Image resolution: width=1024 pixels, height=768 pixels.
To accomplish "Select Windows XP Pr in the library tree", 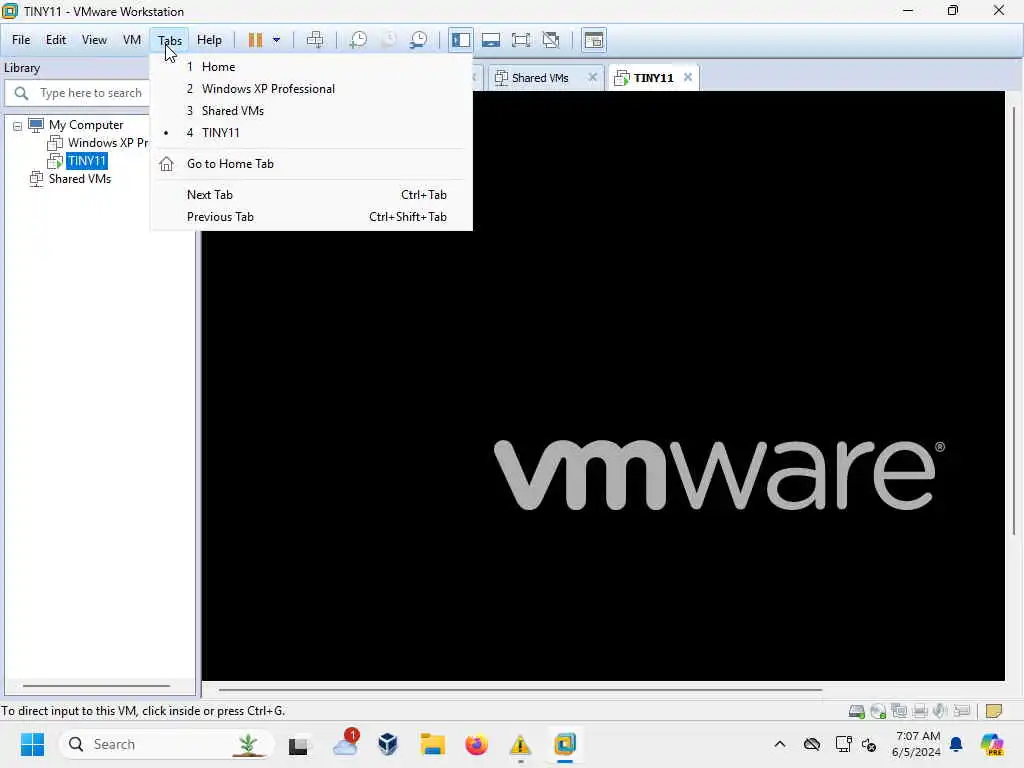I will coord(108,142).
